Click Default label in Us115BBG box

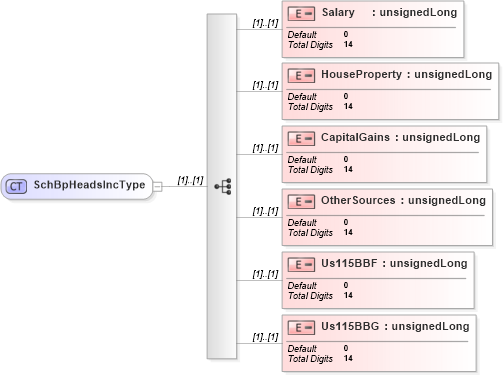click(x=302, y=349)
